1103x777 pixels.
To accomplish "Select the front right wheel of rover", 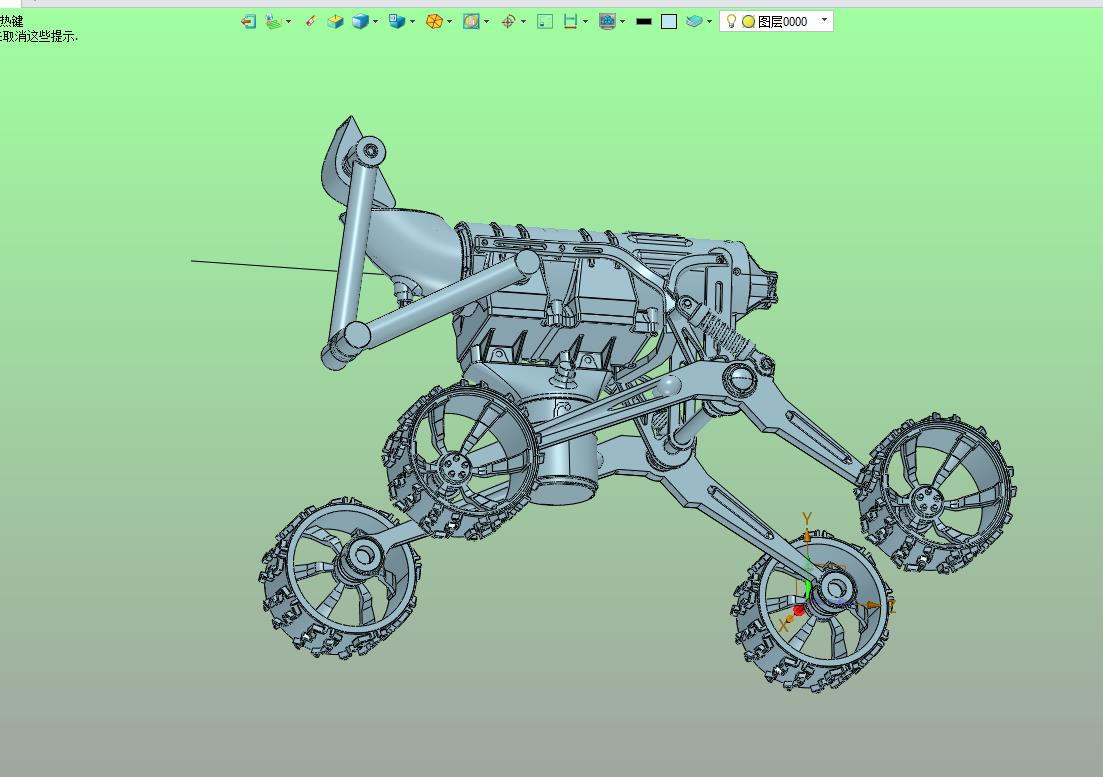I will tap(812, 613).
